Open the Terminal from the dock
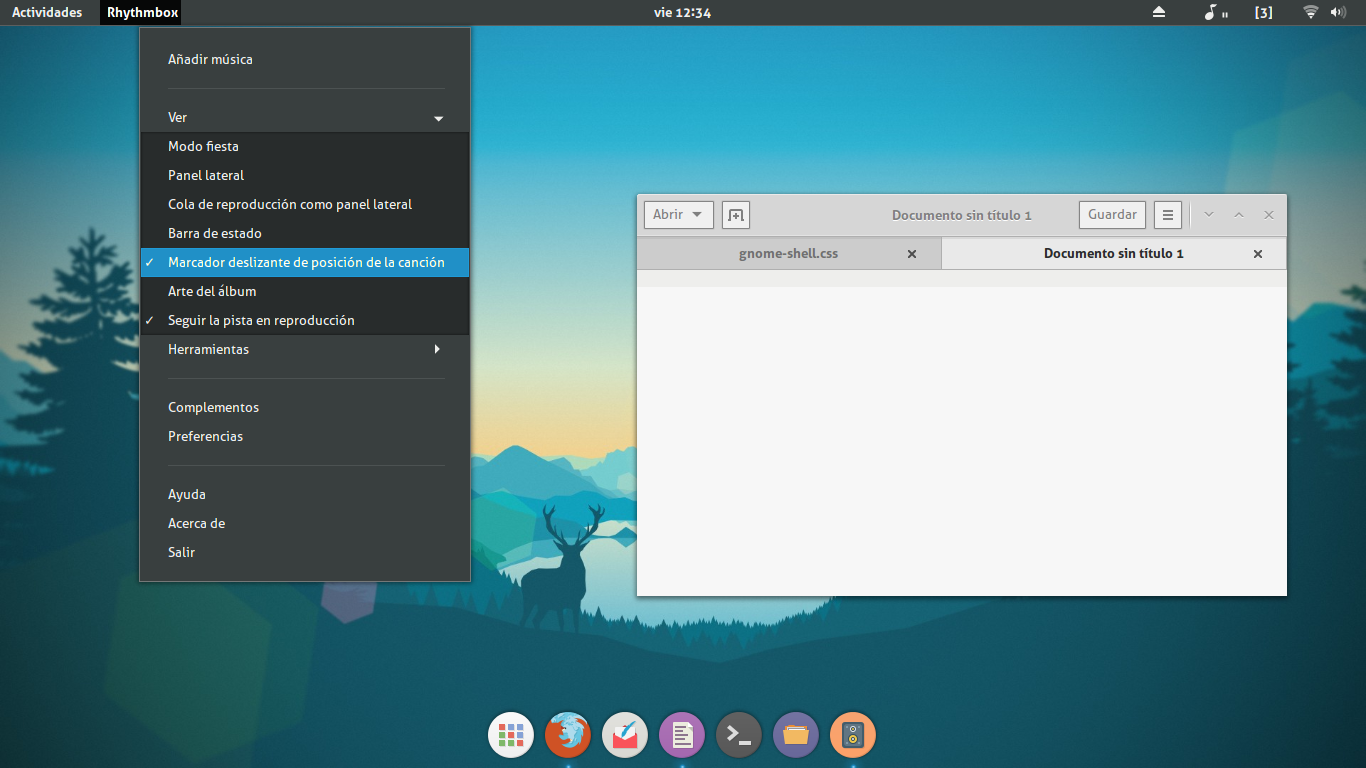Screen dimensions: 1366x768 [739, 736]
